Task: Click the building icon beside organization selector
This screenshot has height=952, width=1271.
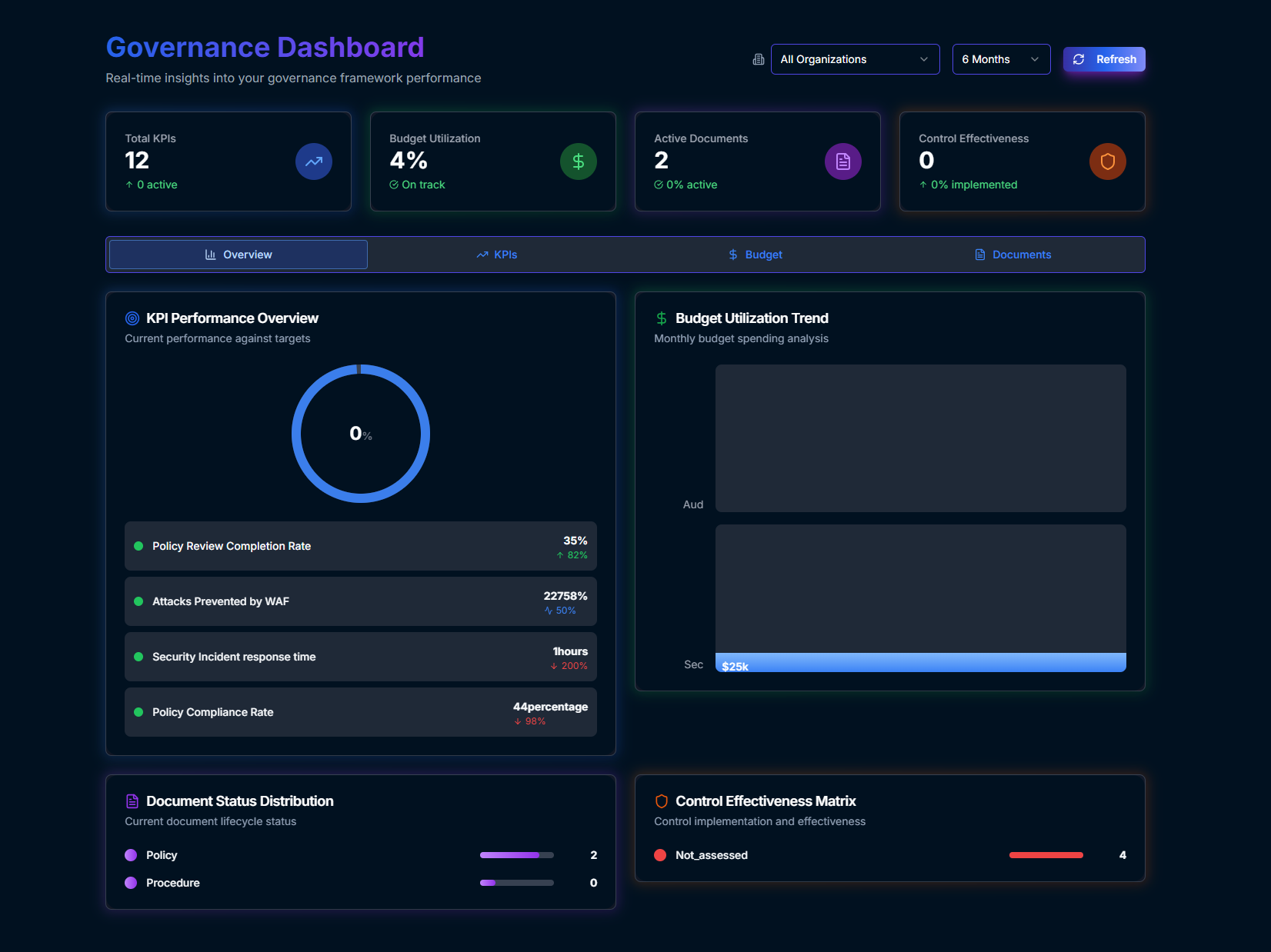Action: tap(759, 59)
